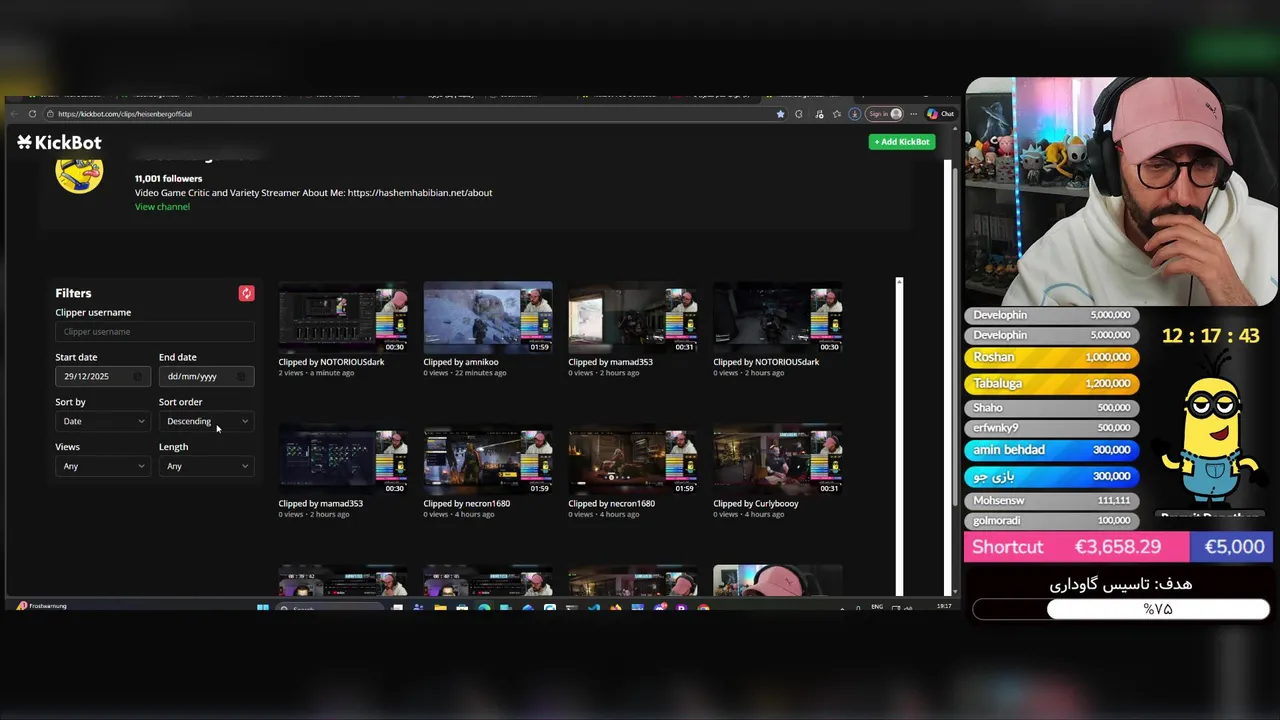Open top-row NOTORIOUSdark clip from 2 hours ago
This screenshot has height=720, width=1280.
point(778,318)
